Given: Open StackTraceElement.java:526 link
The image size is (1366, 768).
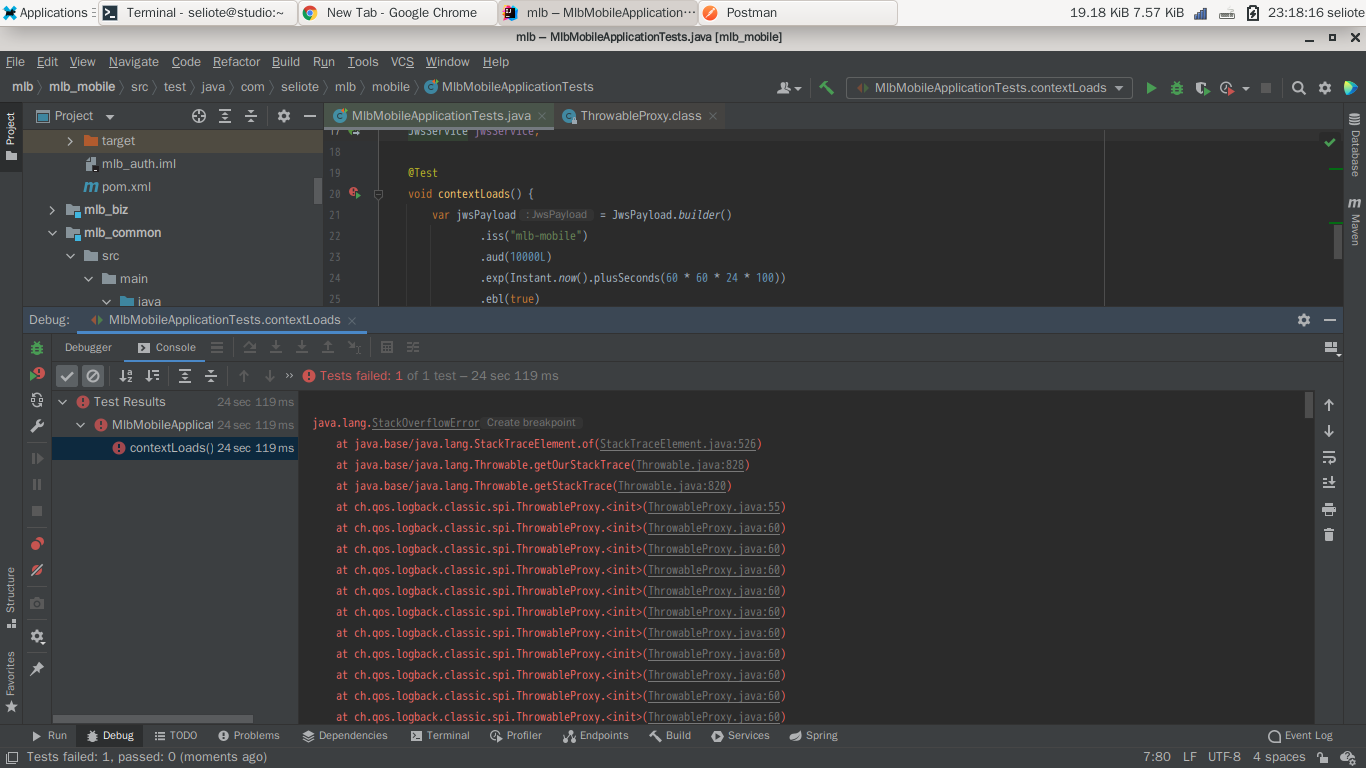Looking at the screenshot, I should coord(678,444).
